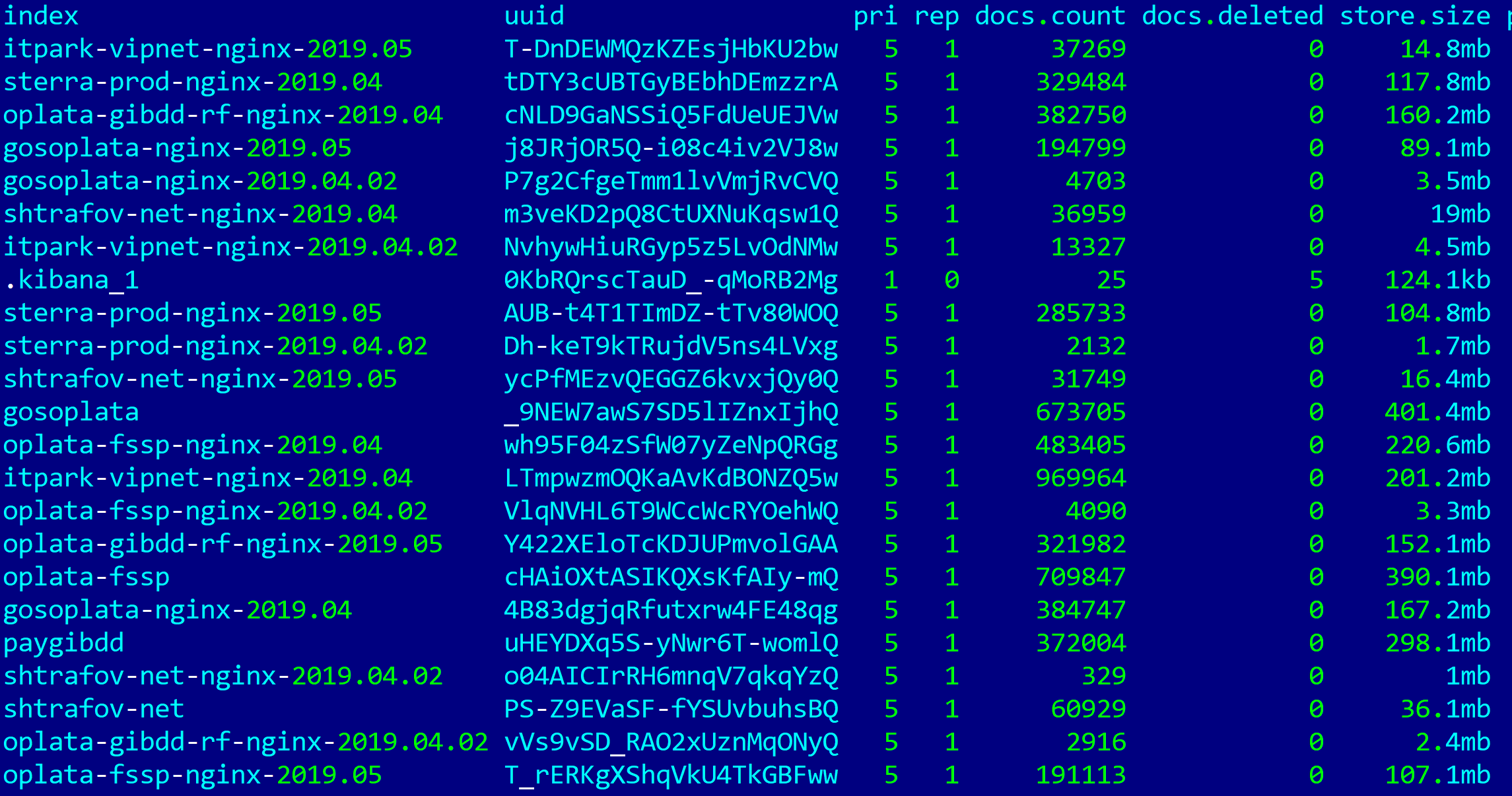Click the 'store.size' column header
This screenshot has width=1512, height=796.
(x=1415, y=16)
